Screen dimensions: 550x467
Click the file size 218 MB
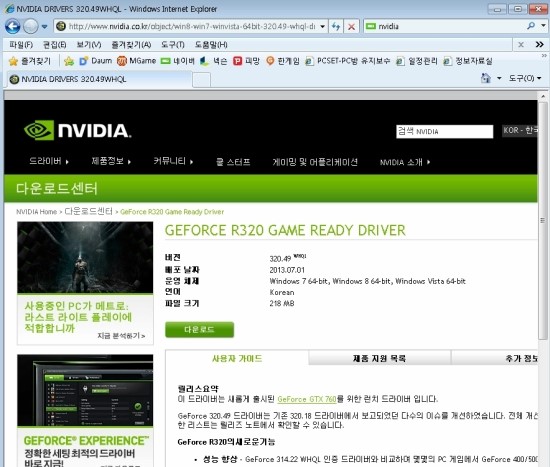coord(282,303)
